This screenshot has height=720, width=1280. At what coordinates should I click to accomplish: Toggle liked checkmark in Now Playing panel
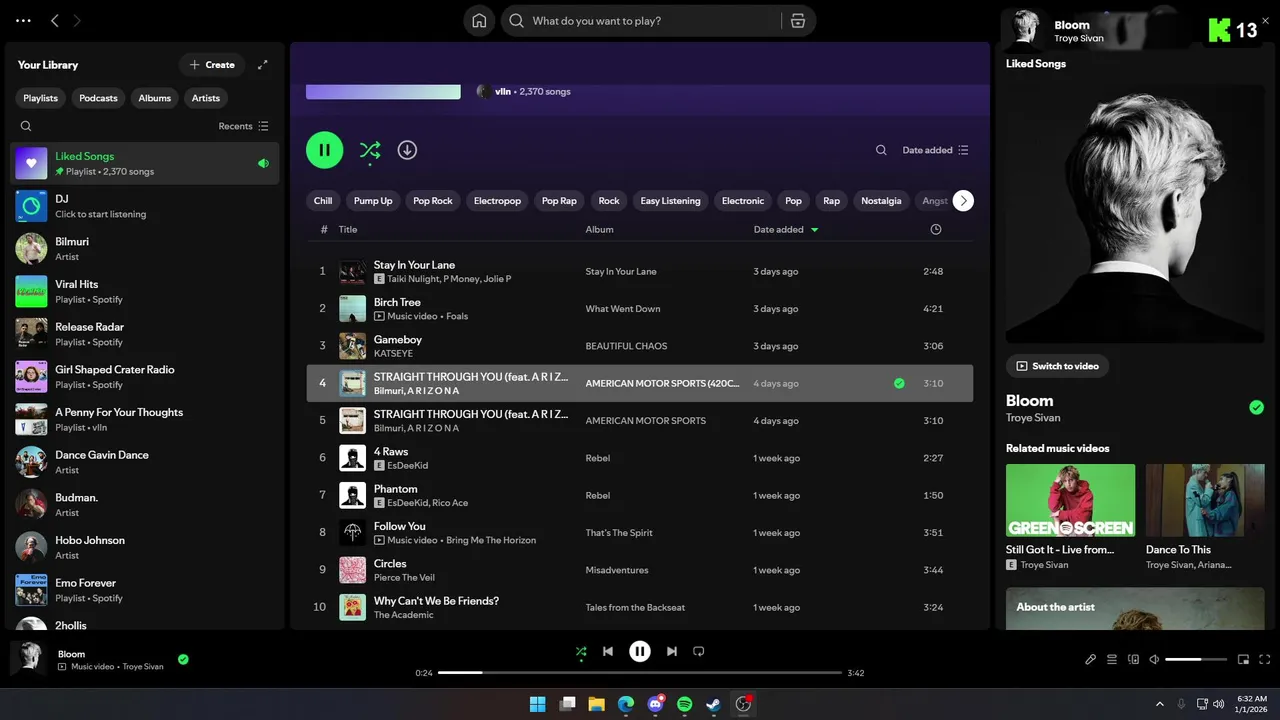(1257, 407)
